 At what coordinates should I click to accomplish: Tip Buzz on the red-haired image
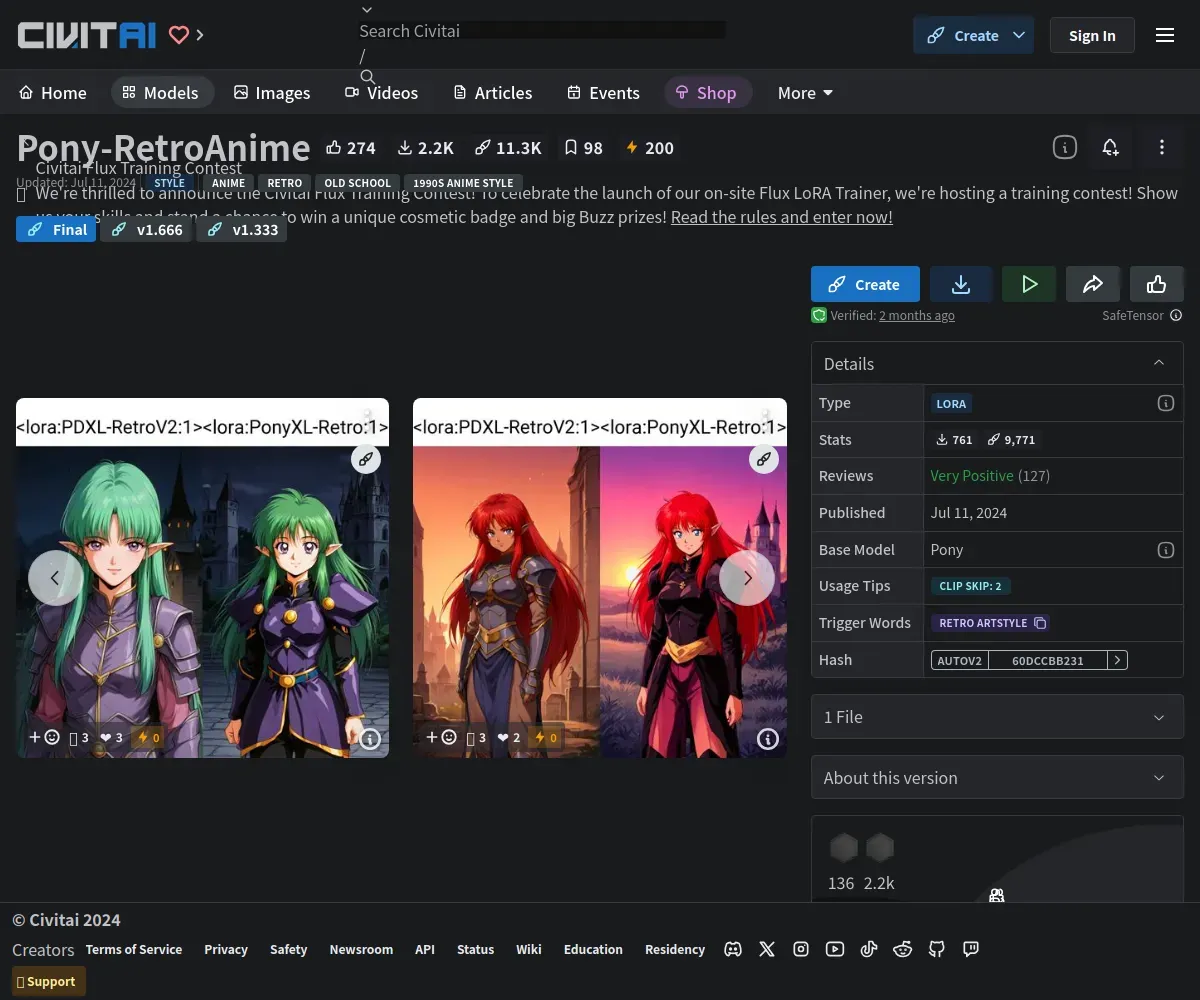pos(546,738)
